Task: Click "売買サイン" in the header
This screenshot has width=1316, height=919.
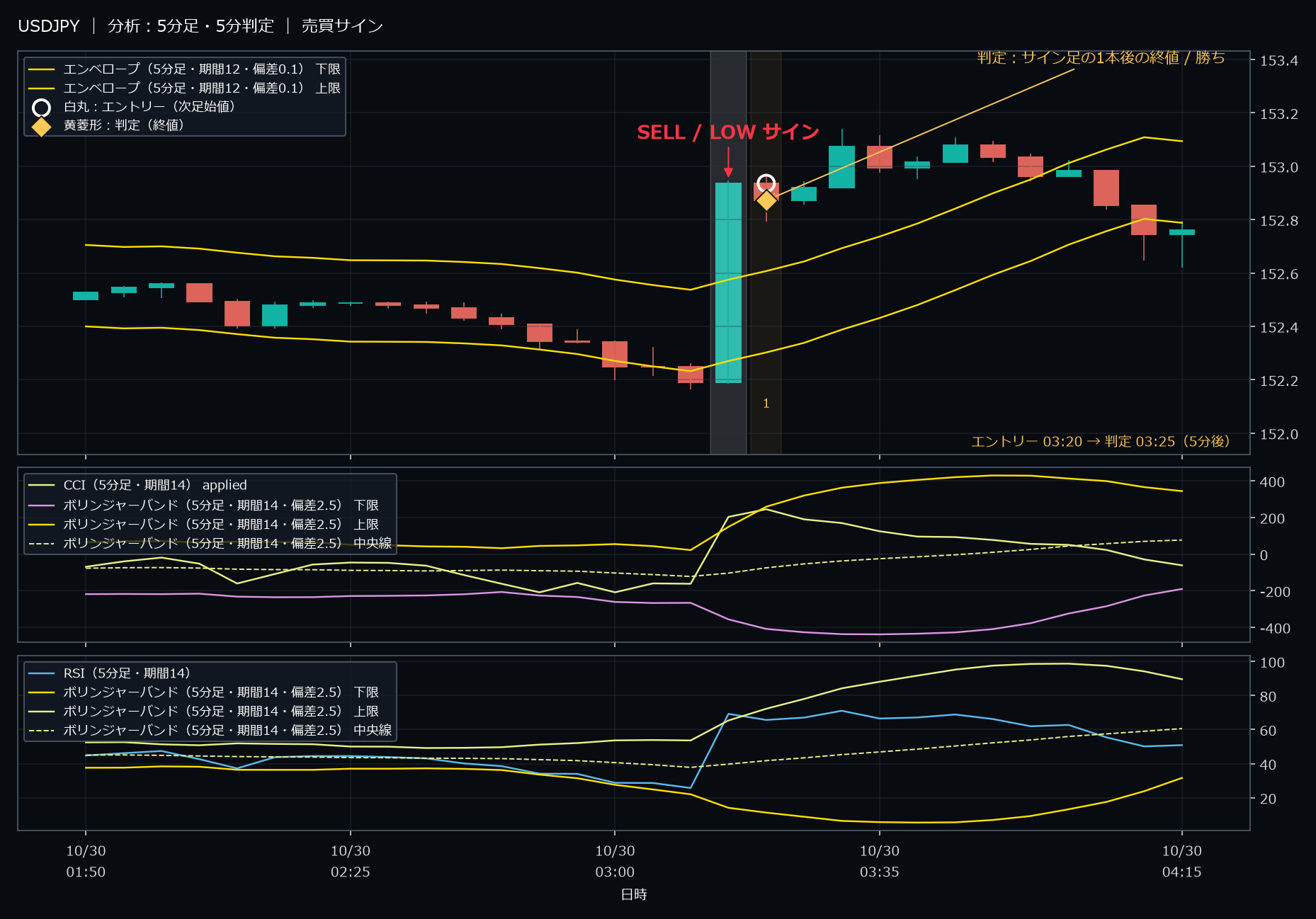Action: click(342, 26)
